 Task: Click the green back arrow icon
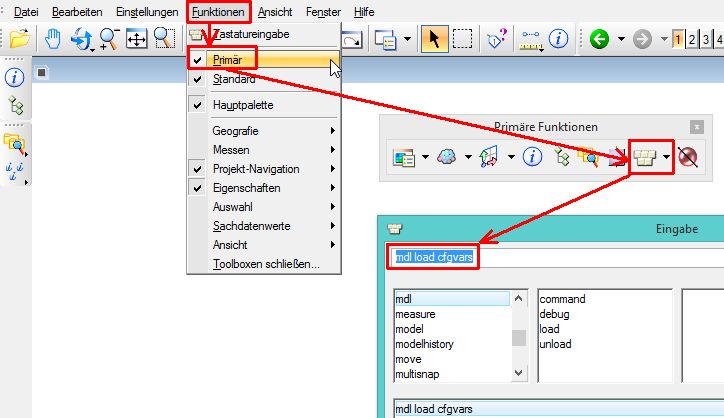599,39
